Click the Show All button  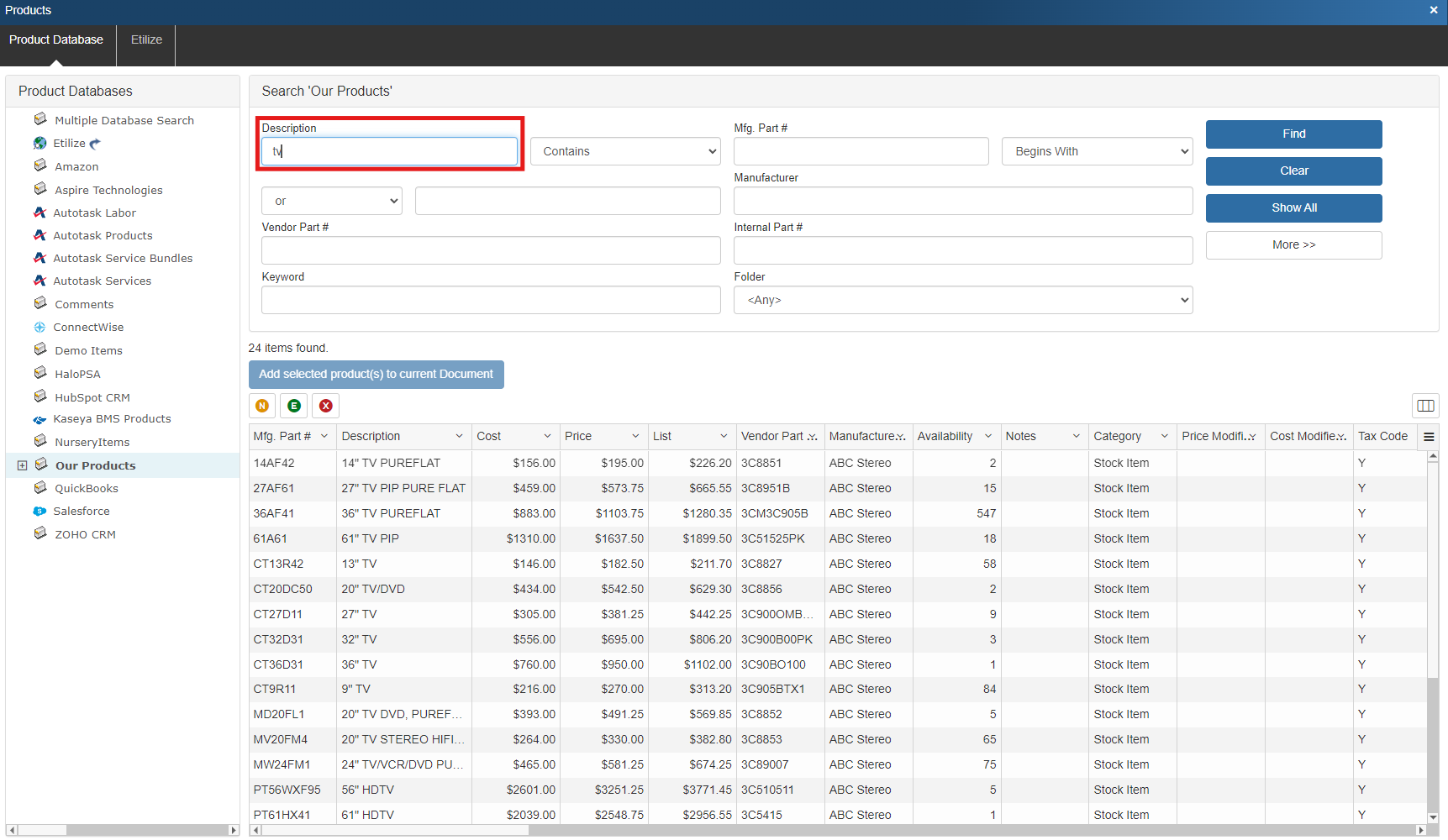tap(1293, 207)
